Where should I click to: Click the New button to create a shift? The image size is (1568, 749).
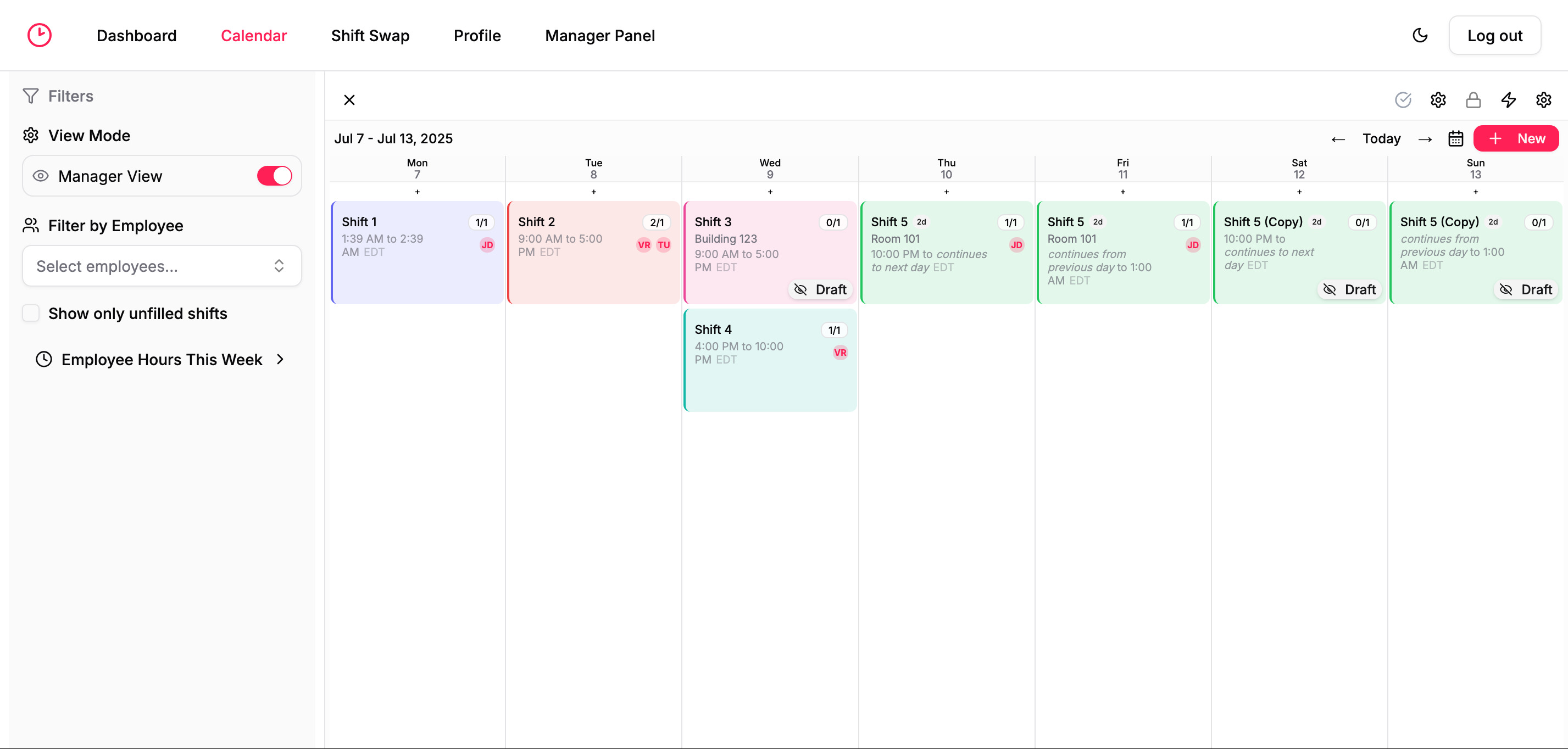[1516, 138]
